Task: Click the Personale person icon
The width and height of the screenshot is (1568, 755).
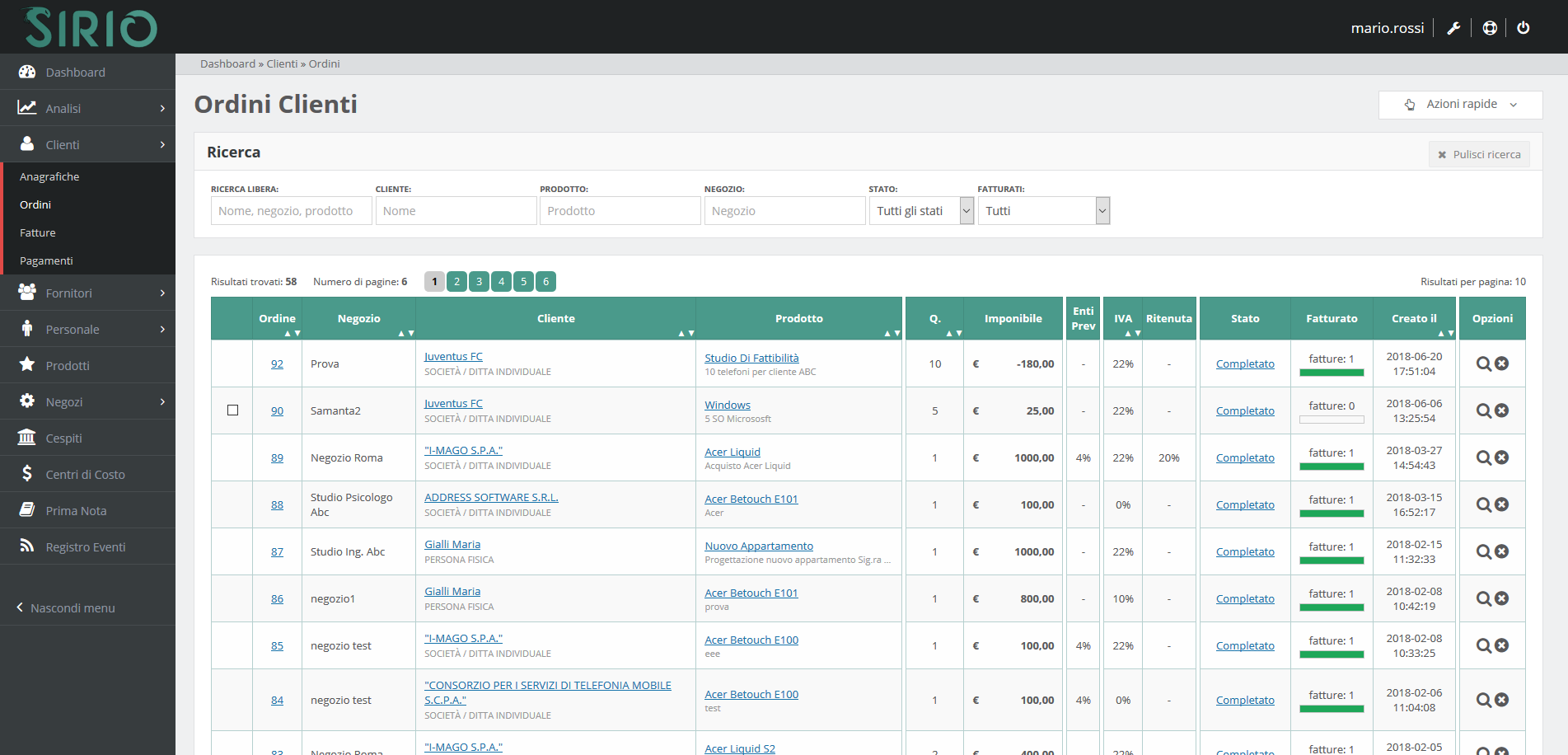Action: pyautogui.click(x=27, y=328)
